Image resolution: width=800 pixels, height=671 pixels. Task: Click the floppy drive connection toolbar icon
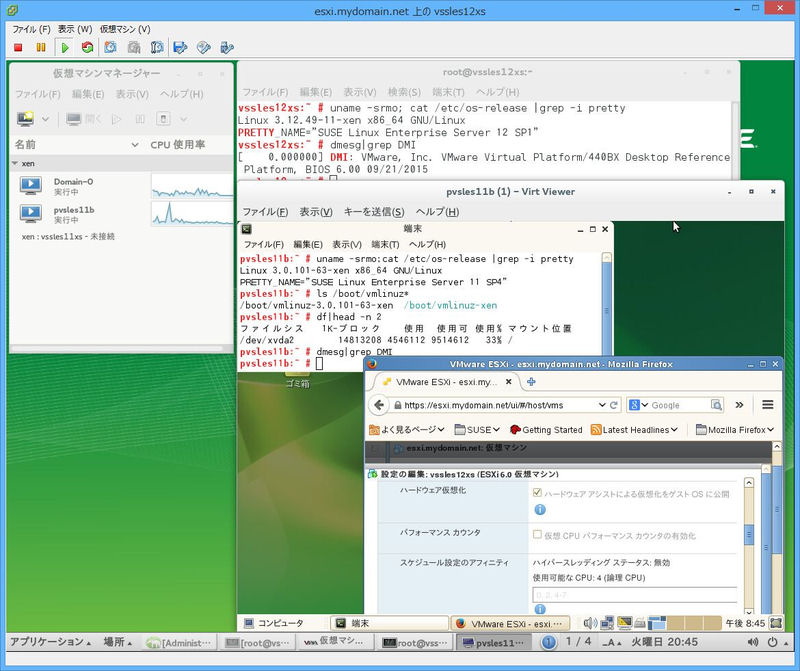pyautogui.click(x=180, y=47)
